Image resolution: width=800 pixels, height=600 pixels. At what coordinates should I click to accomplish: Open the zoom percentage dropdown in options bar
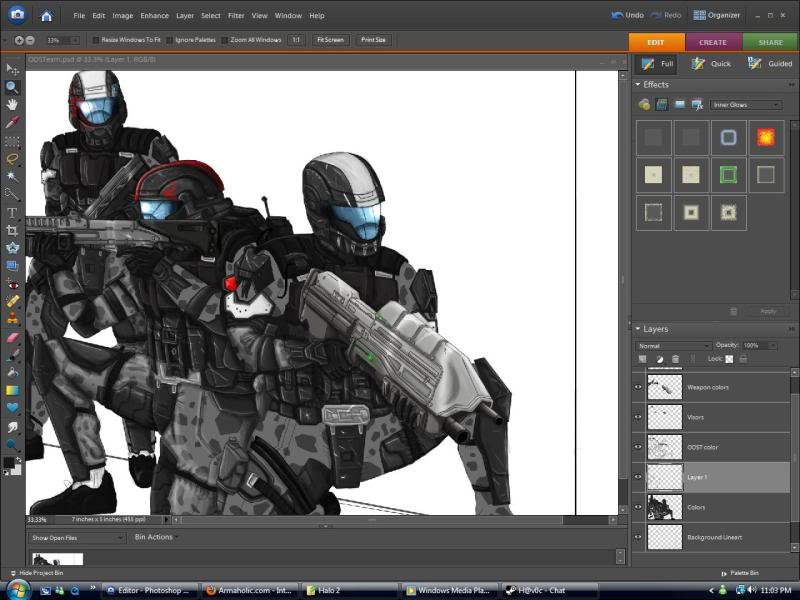coord(75,40)
